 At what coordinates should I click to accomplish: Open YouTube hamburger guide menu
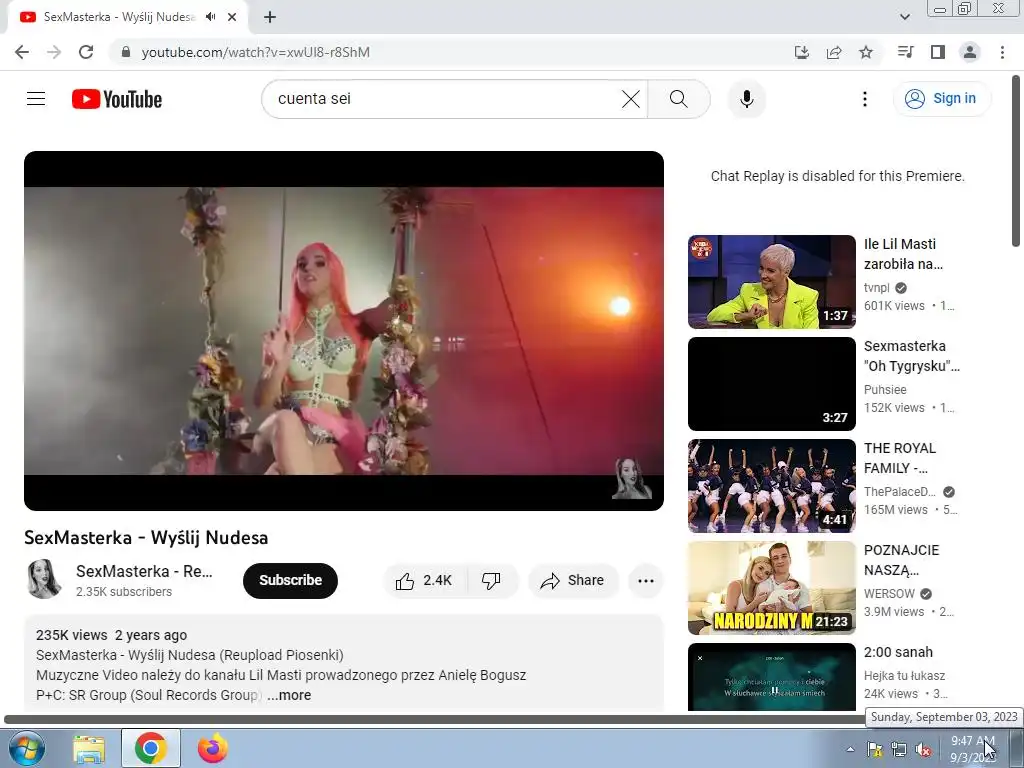pyautogui.click(x=36, y=99)
